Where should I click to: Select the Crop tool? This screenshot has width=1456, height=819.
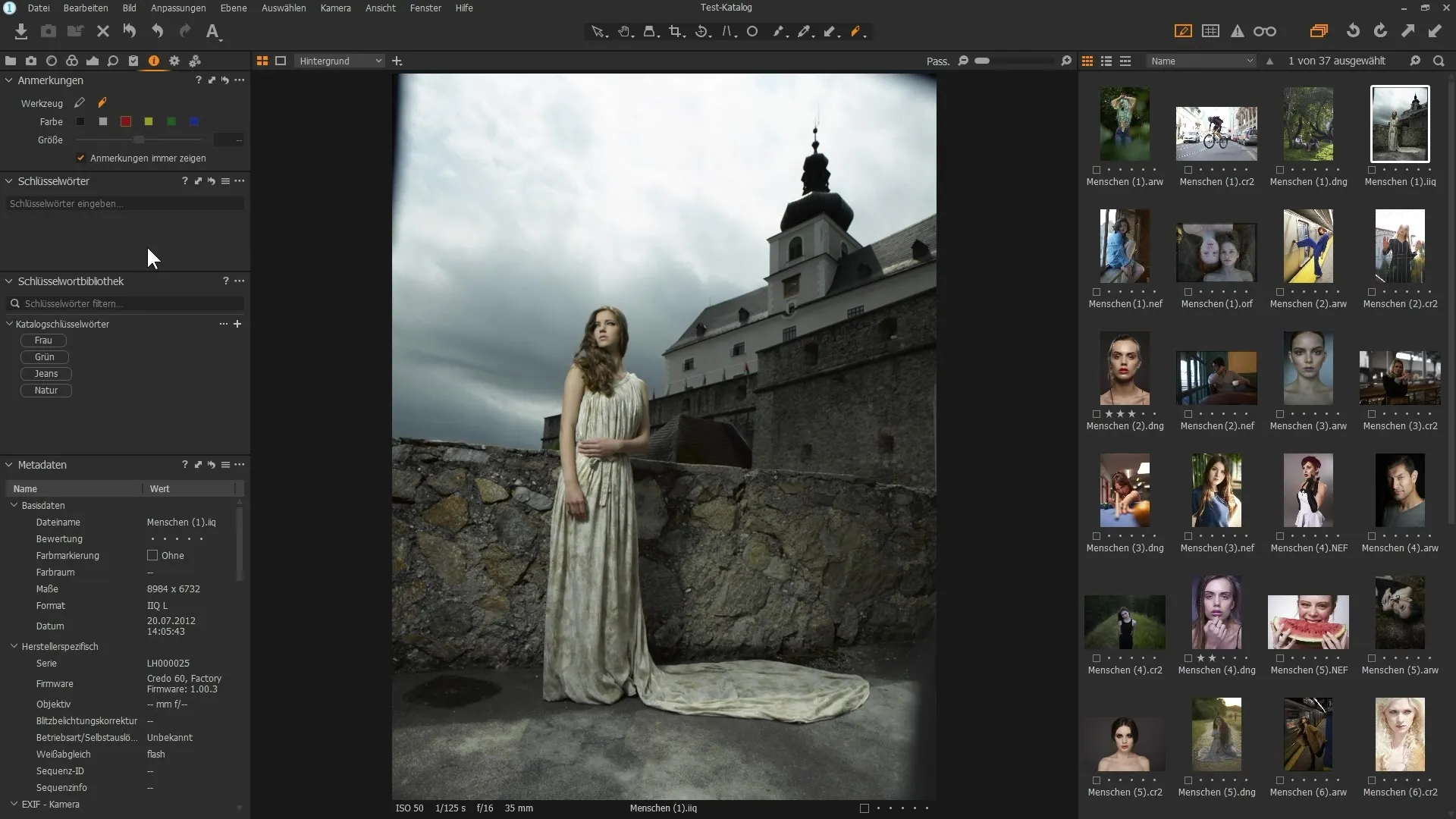676,32
